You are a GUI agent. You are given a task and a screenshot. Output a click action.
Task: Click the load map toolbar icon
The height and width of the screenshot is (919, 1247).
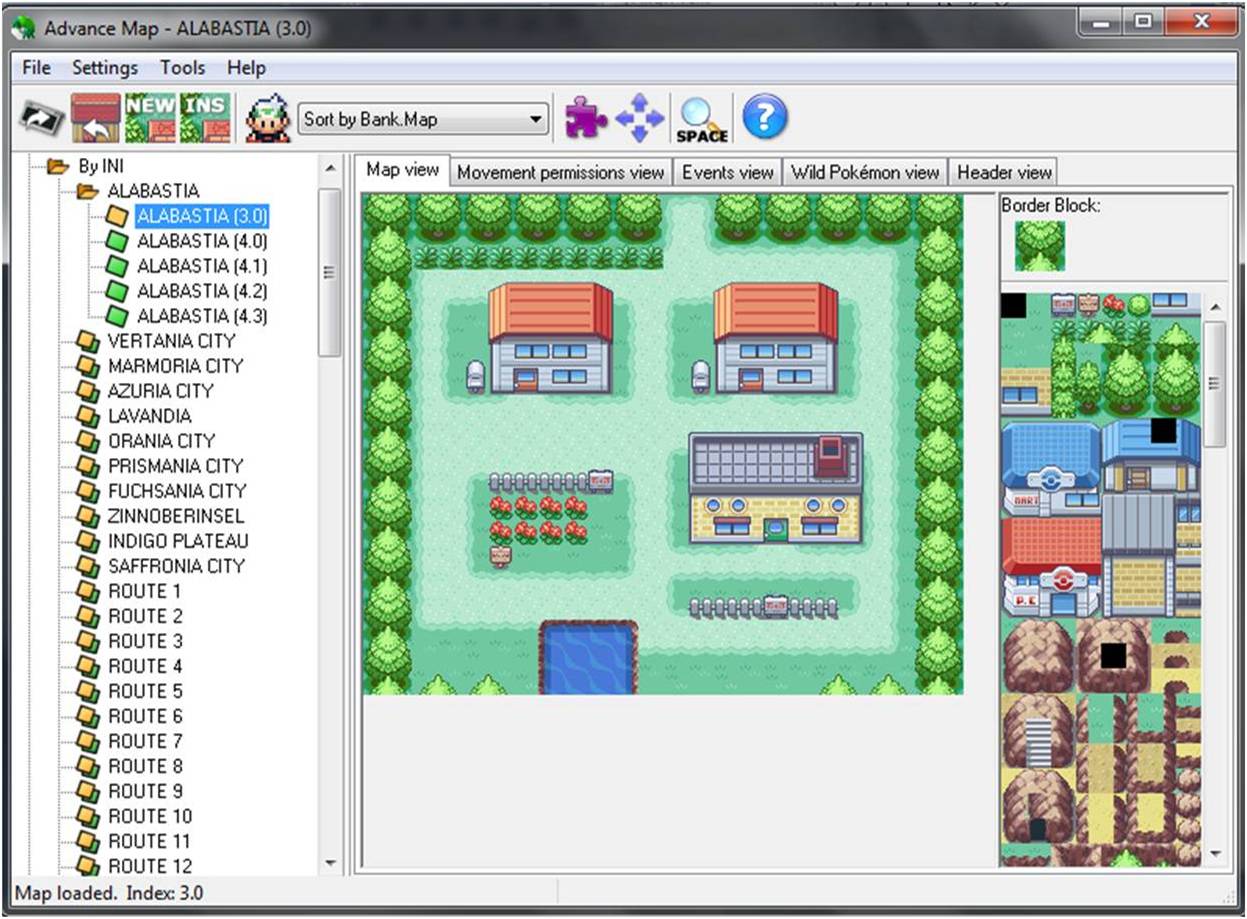[x=95, y=118]
